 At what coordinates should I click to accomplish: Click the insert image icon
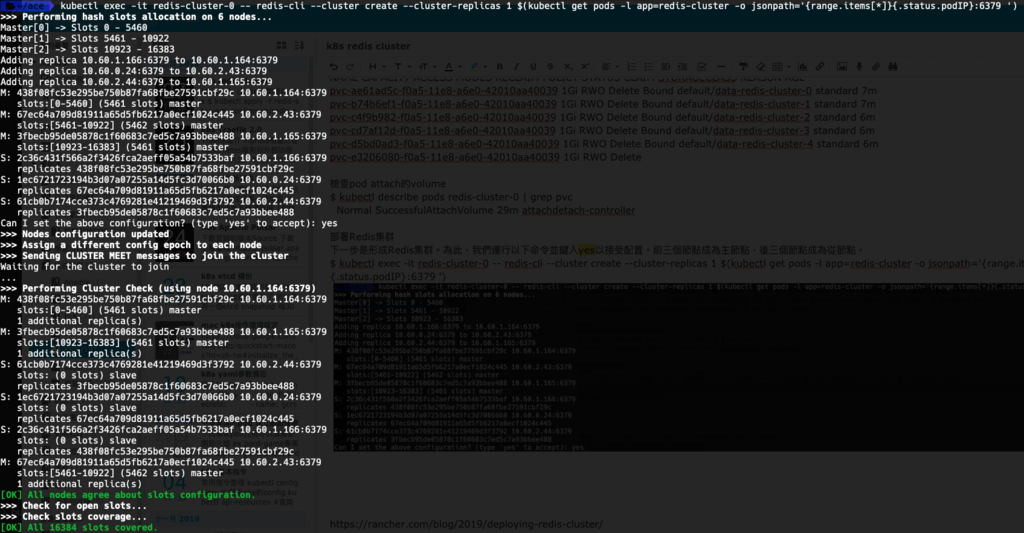[842, 66]
